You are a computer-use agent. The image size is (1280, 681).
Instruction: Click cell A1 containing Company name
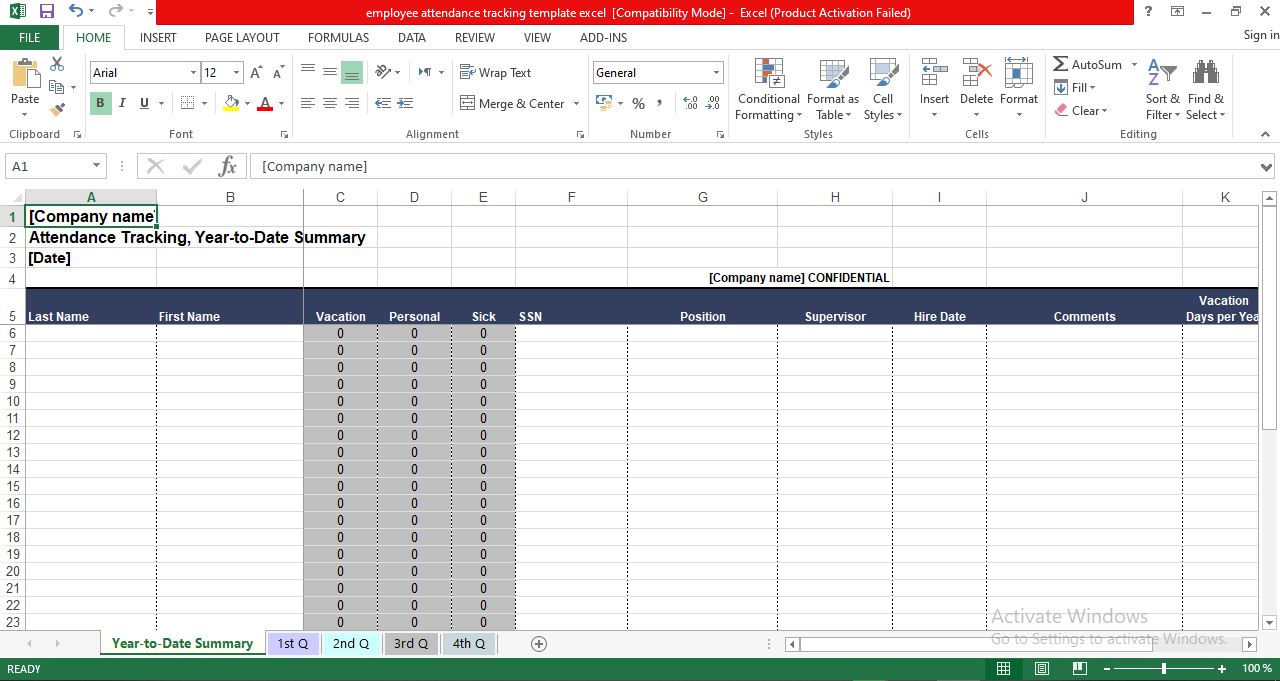(x=91, y=216)
